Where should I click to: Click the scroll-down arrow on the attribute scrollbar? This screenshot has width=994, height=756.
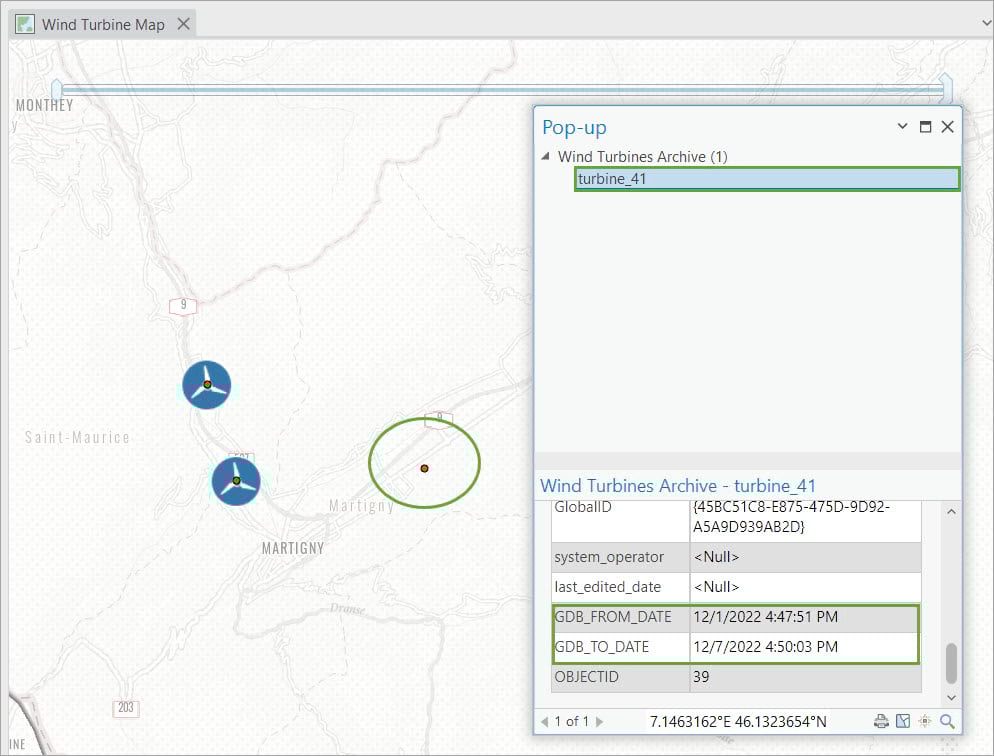[951, 698]
